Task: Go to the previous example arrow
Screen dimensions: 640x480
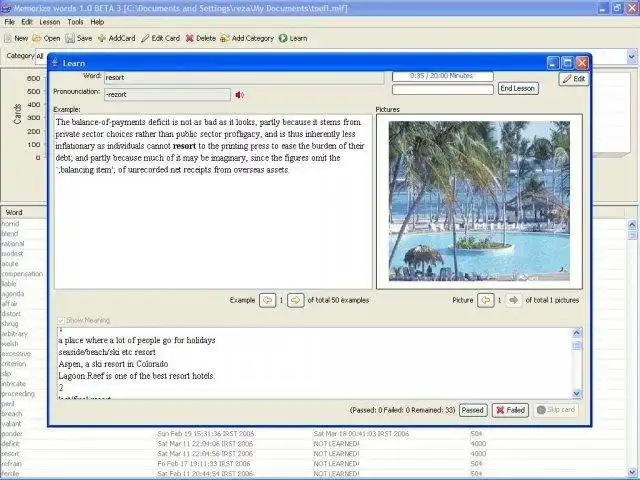Action: [x=268, y=300]
